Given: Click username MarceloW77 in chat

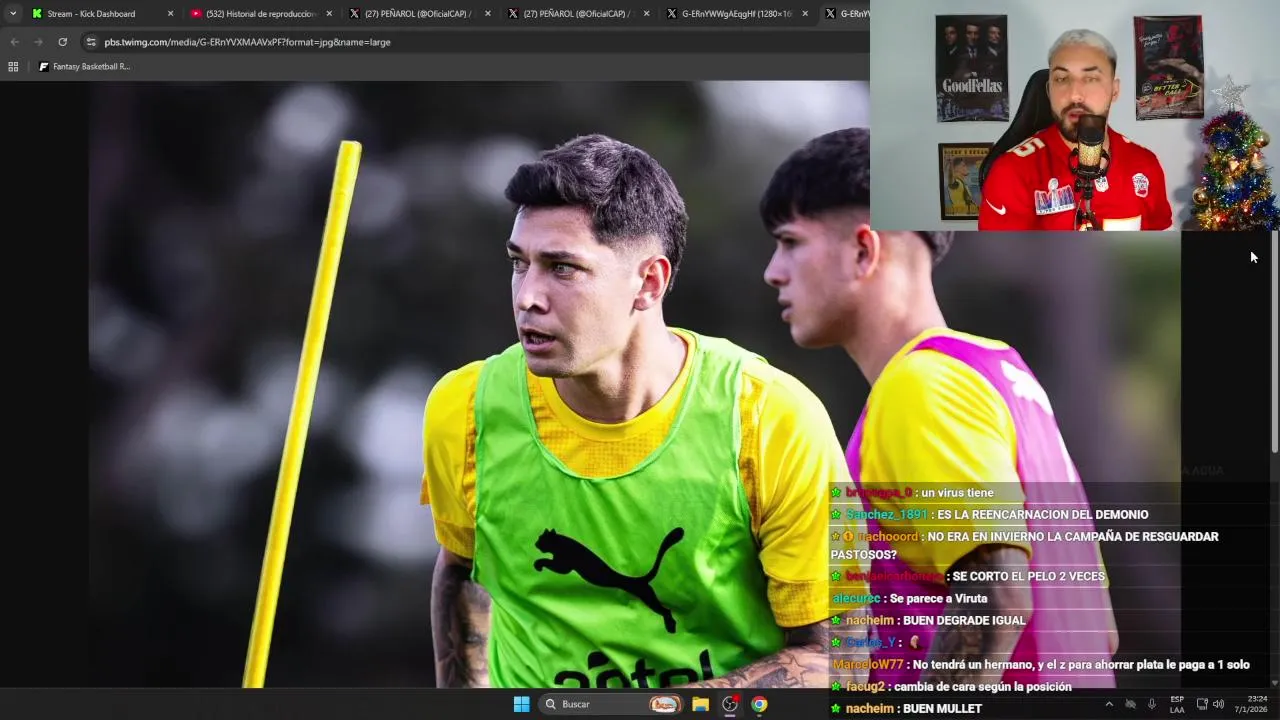Looking at the screenshot, I should click(x=868, y=665).
